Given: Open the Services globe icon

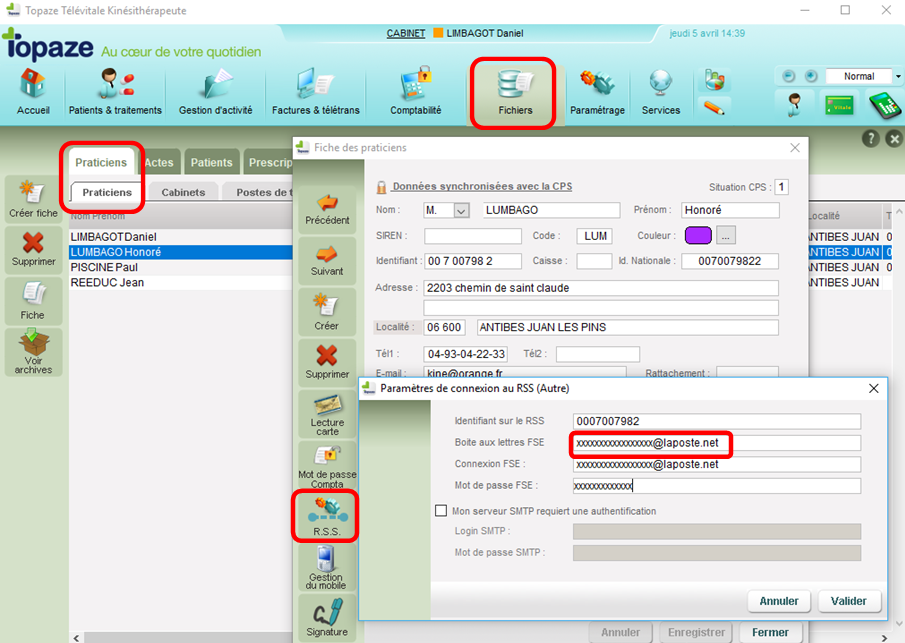Looking at the screenshot, I should tap(661, 91).
